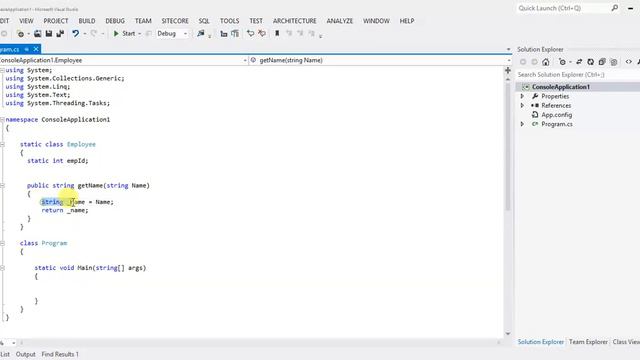
Task: Click the Save toolbar icon
Action: [49, 33]
